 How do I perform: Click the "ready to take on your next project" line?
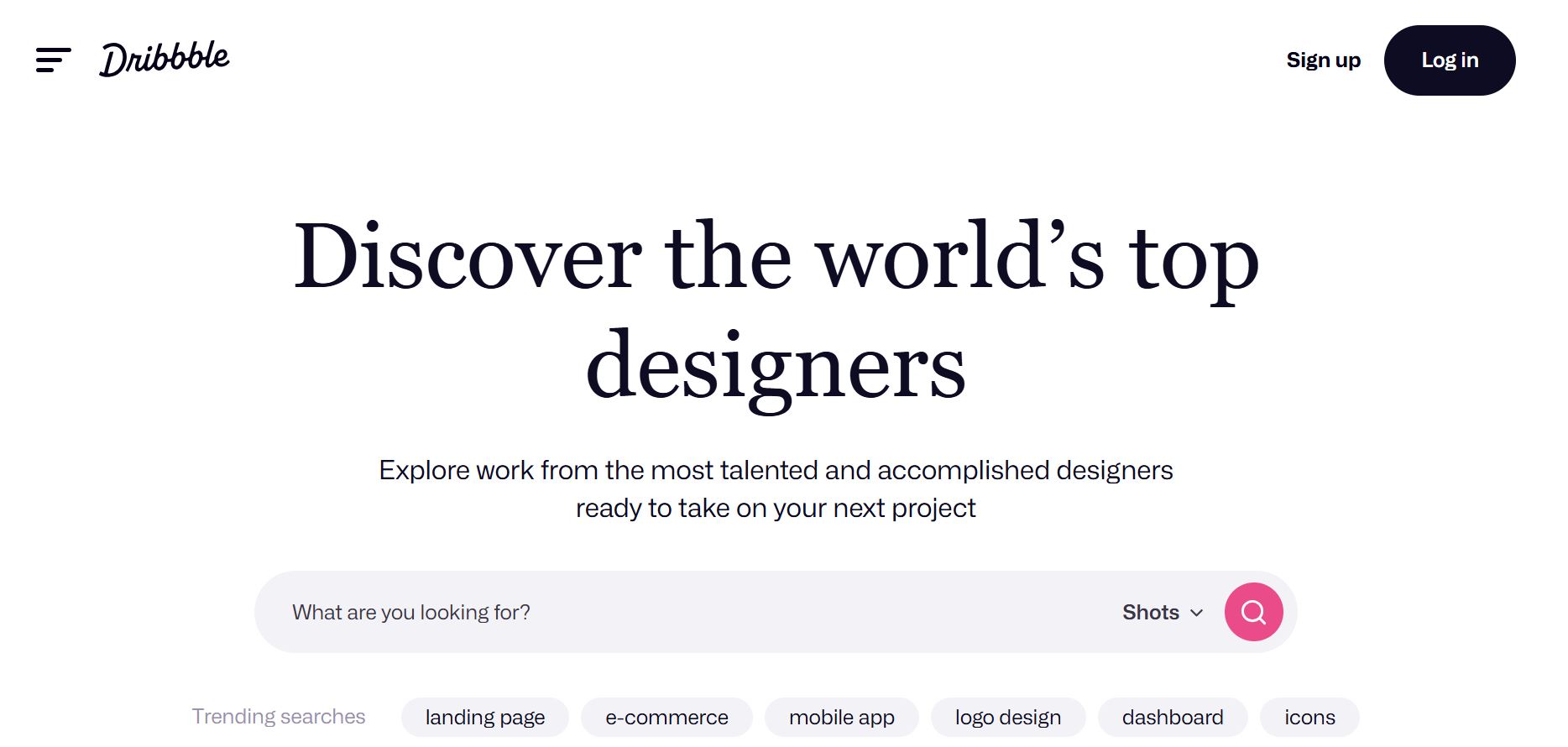pos(776,509)
